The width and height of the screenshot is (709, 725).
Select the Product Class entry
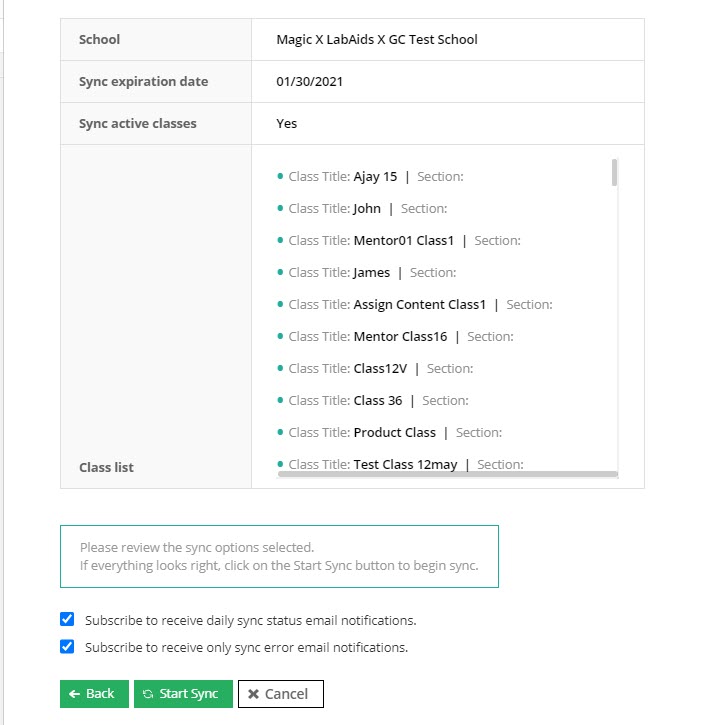click(394, 433)
